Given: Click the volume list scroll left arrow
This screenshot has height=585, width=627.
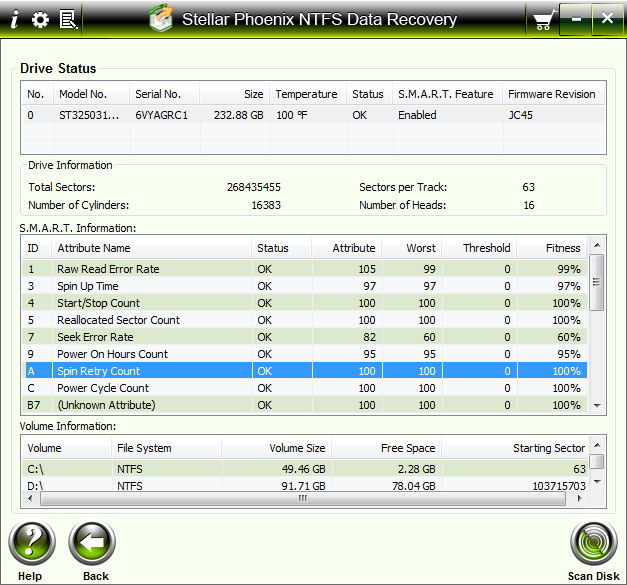Looking at the screenshot, I should pyautogui.click(x=30, y=498).
